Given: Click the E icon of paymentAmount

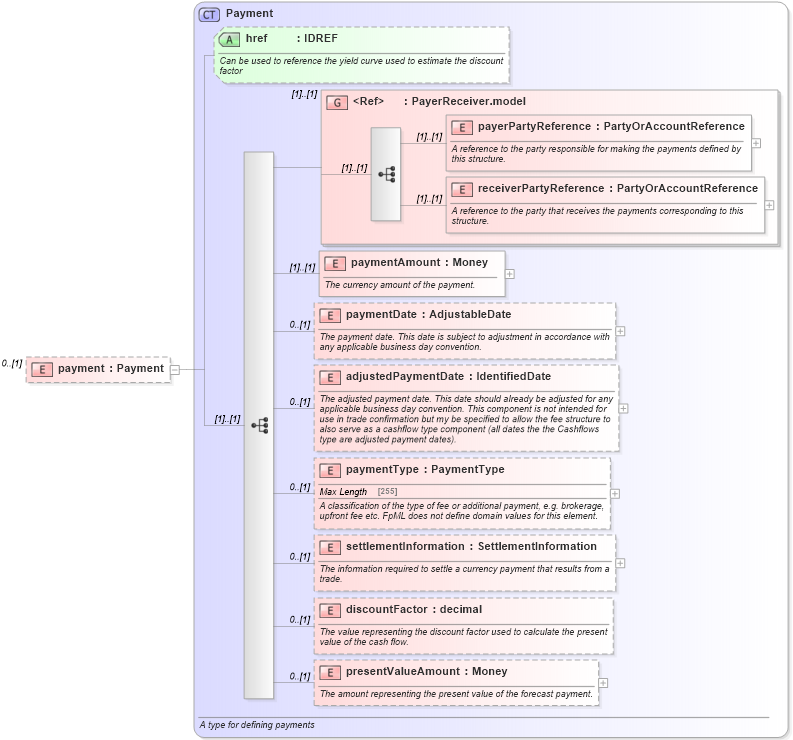Looking at the screenshot, I should click(335, 264).
